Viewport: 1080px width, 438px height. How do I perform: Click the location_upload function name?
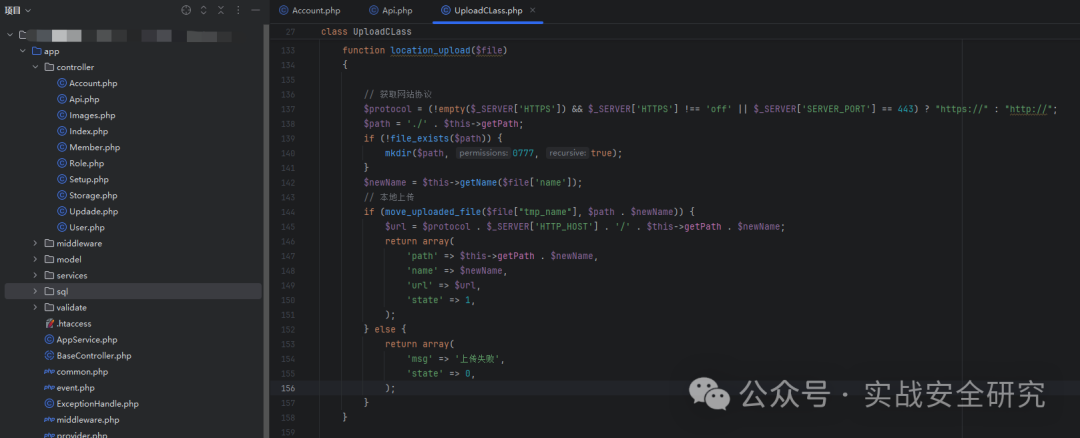[x=430, y=50]
